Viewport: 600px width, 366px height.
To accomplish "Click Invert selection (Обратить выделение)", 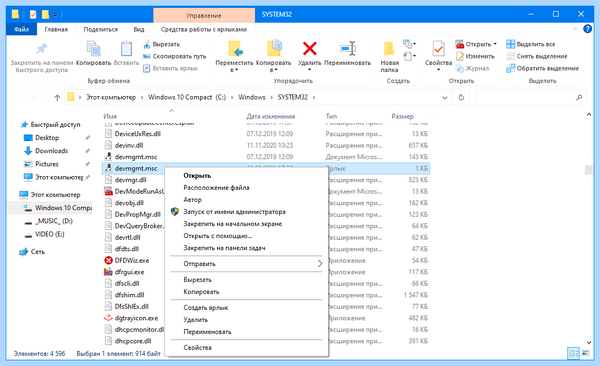I will tap(542, 68).
